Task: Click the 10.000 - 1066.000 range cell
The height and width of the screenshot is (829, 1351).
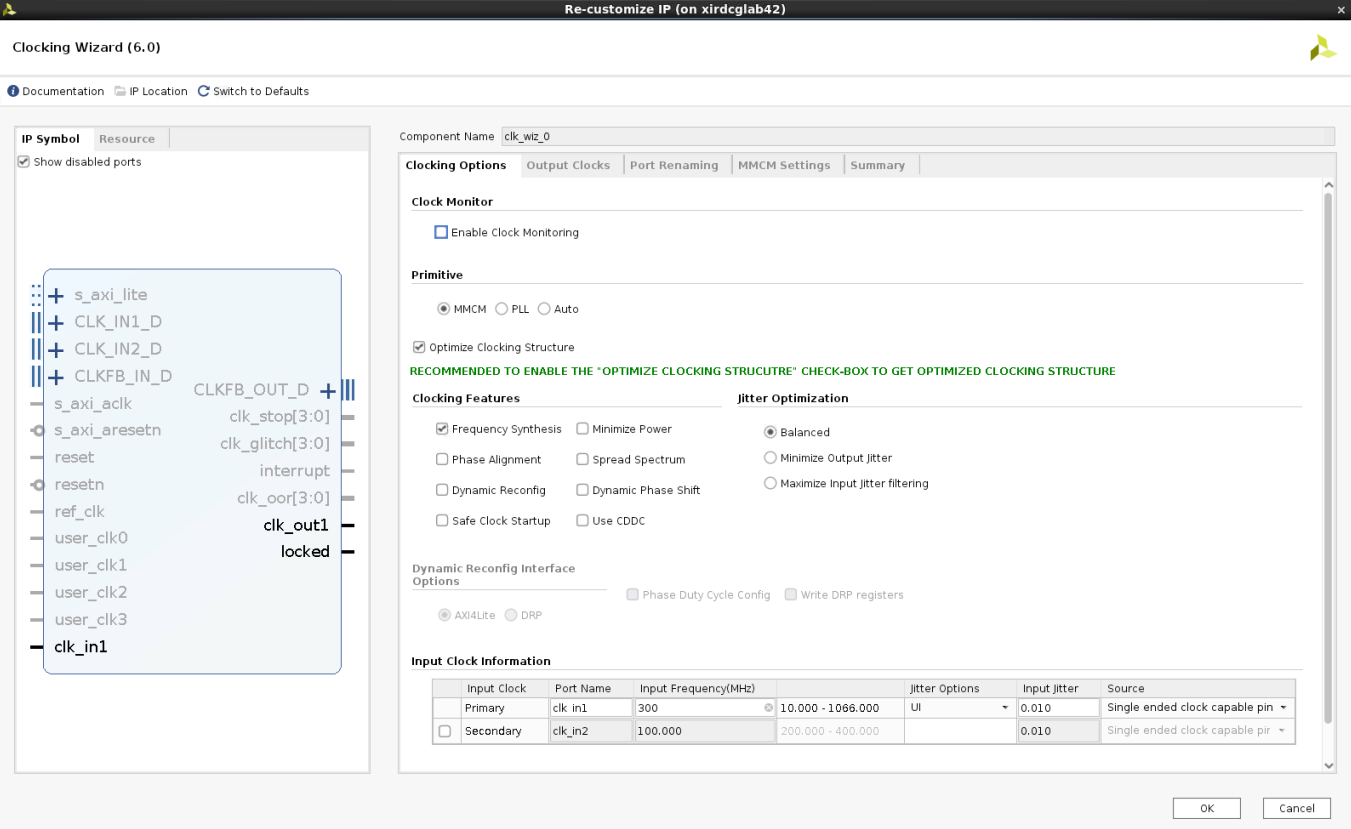Action: tap(840, 708)
